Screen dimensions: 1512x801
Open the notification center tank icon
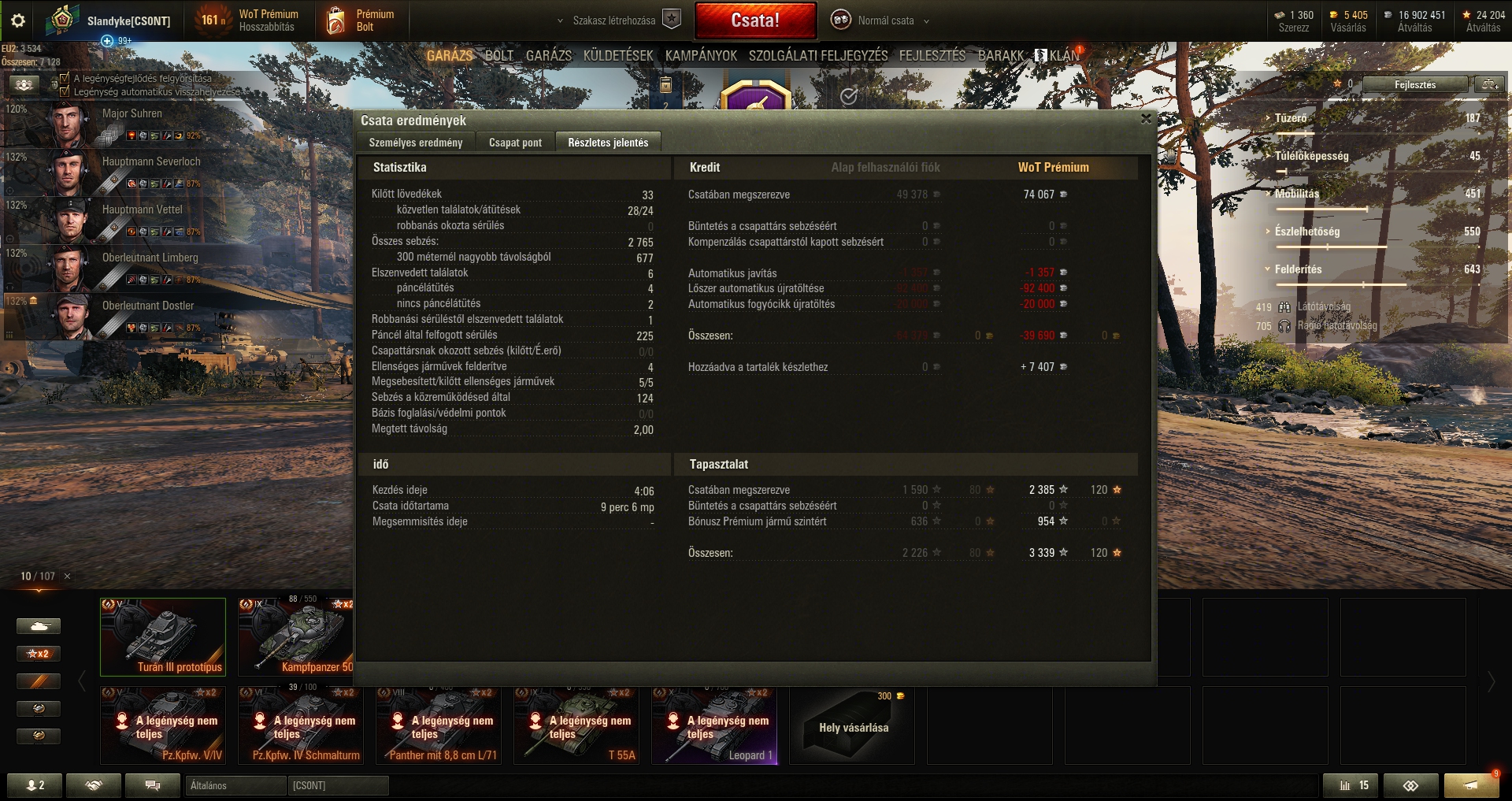click(1471, 785)
